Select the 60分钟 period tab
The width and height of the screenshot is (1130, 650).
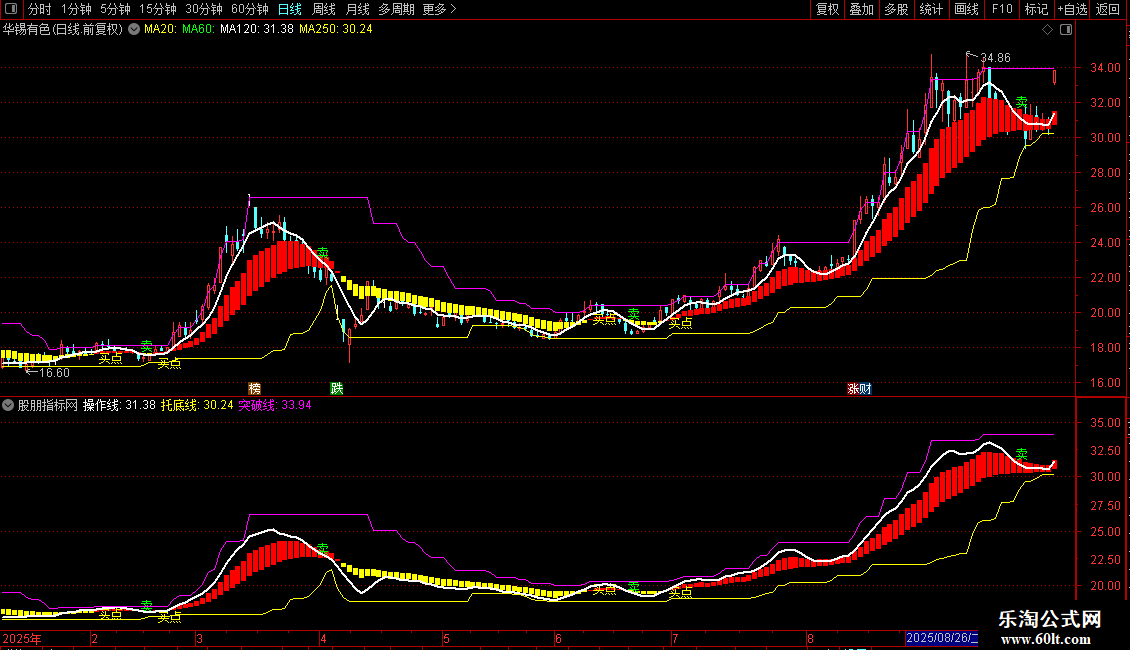[x=250, y=9]
